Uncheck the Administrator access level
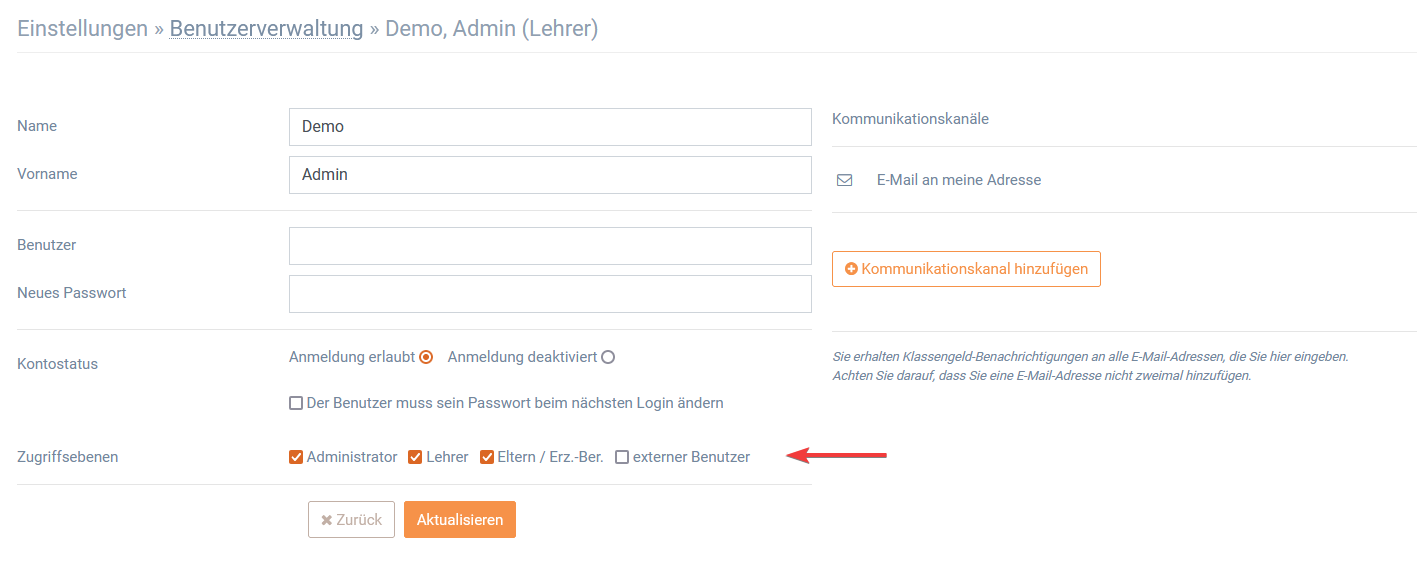This screenshot has height=586, width=1417. tap(296, 457)
